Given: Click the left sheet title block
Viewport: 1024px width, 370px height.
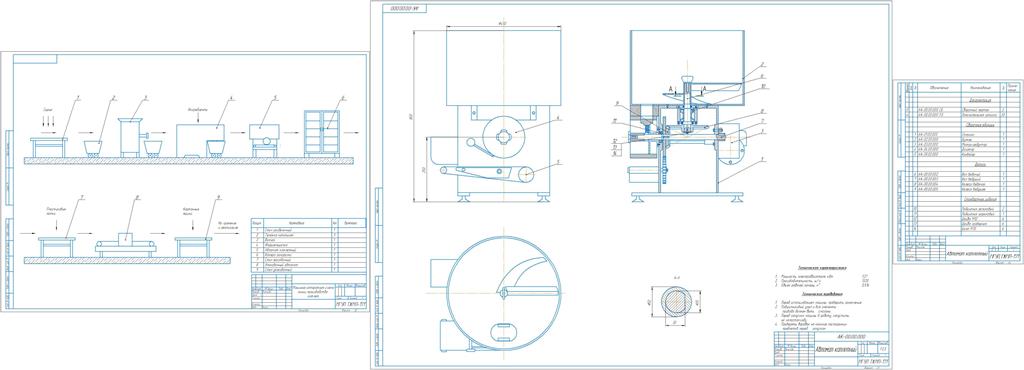Looking at the screenshot, I should tap(308, 291).
